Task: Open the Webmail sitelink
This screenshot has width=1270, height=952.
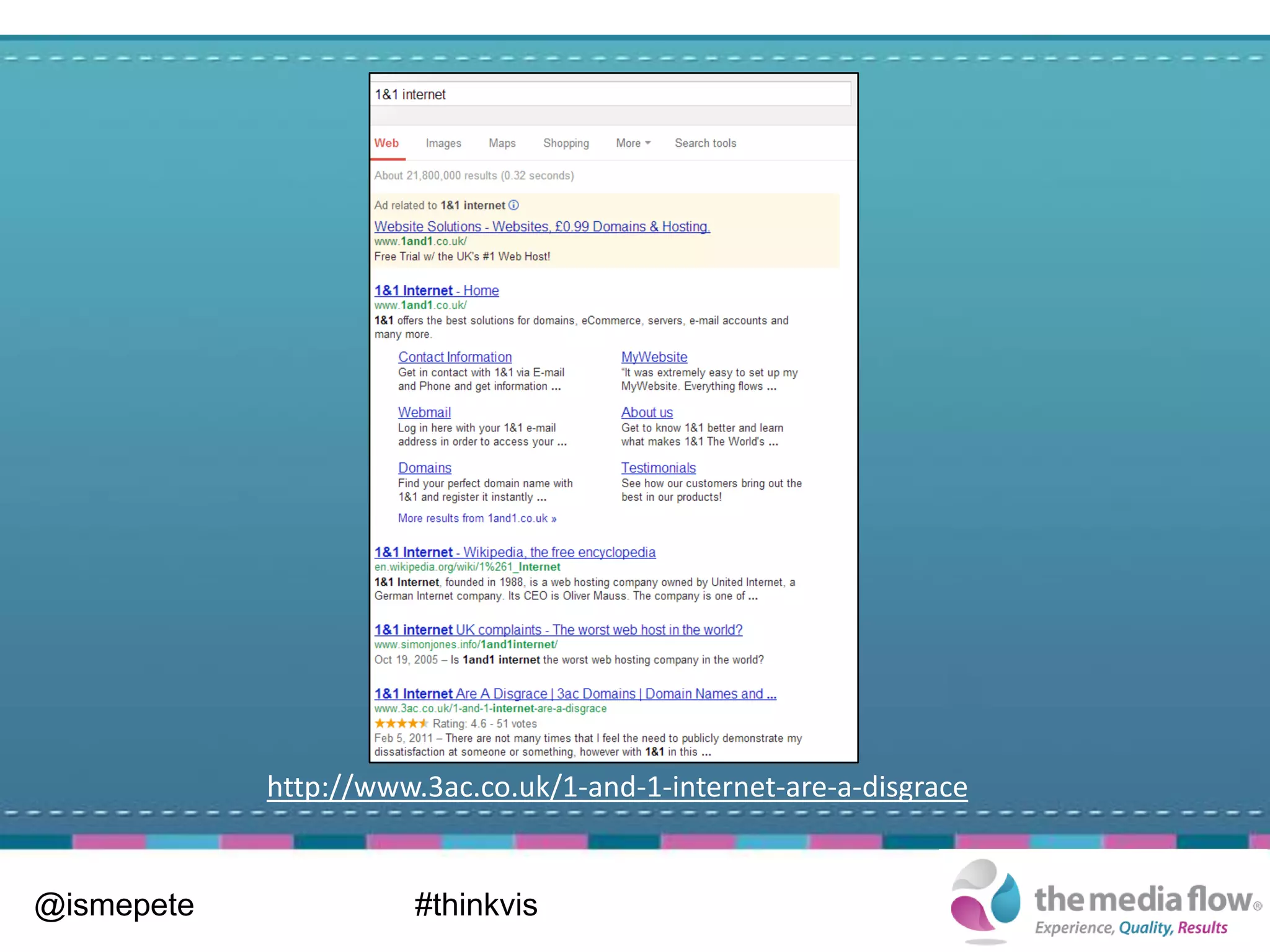Action: (424, 412)
